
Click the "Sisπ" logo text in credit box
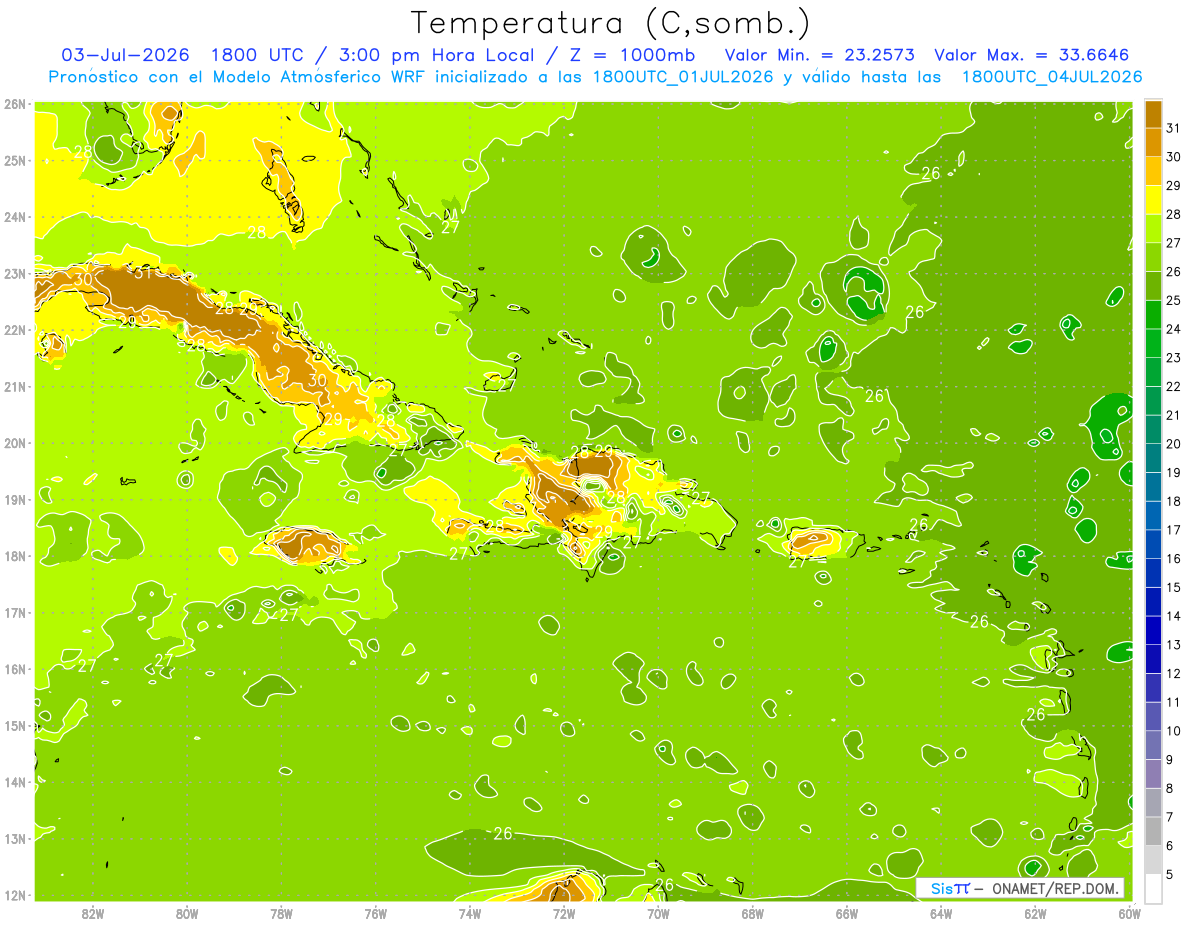pyautogui.click(x=950, y=888)
